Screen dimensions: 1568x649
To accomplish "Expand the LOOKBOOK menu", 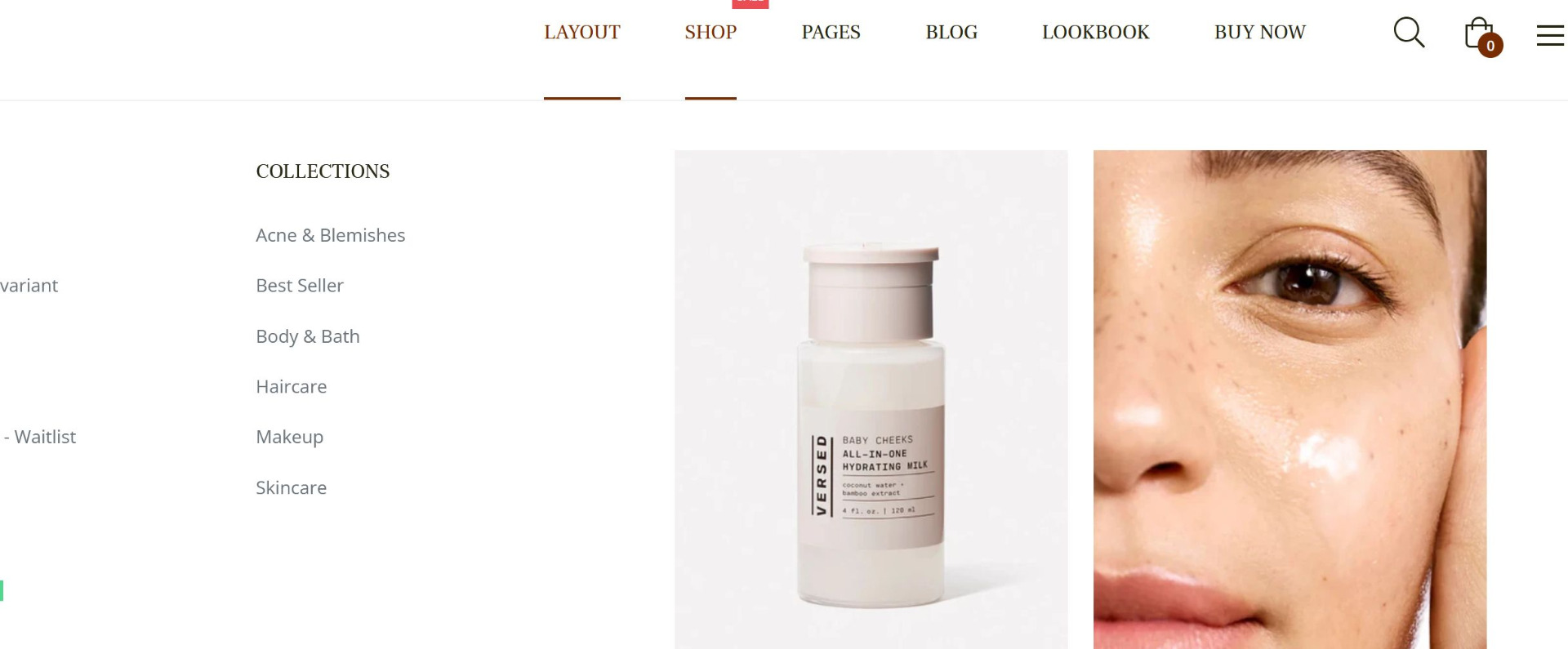I will [1095, 32].
